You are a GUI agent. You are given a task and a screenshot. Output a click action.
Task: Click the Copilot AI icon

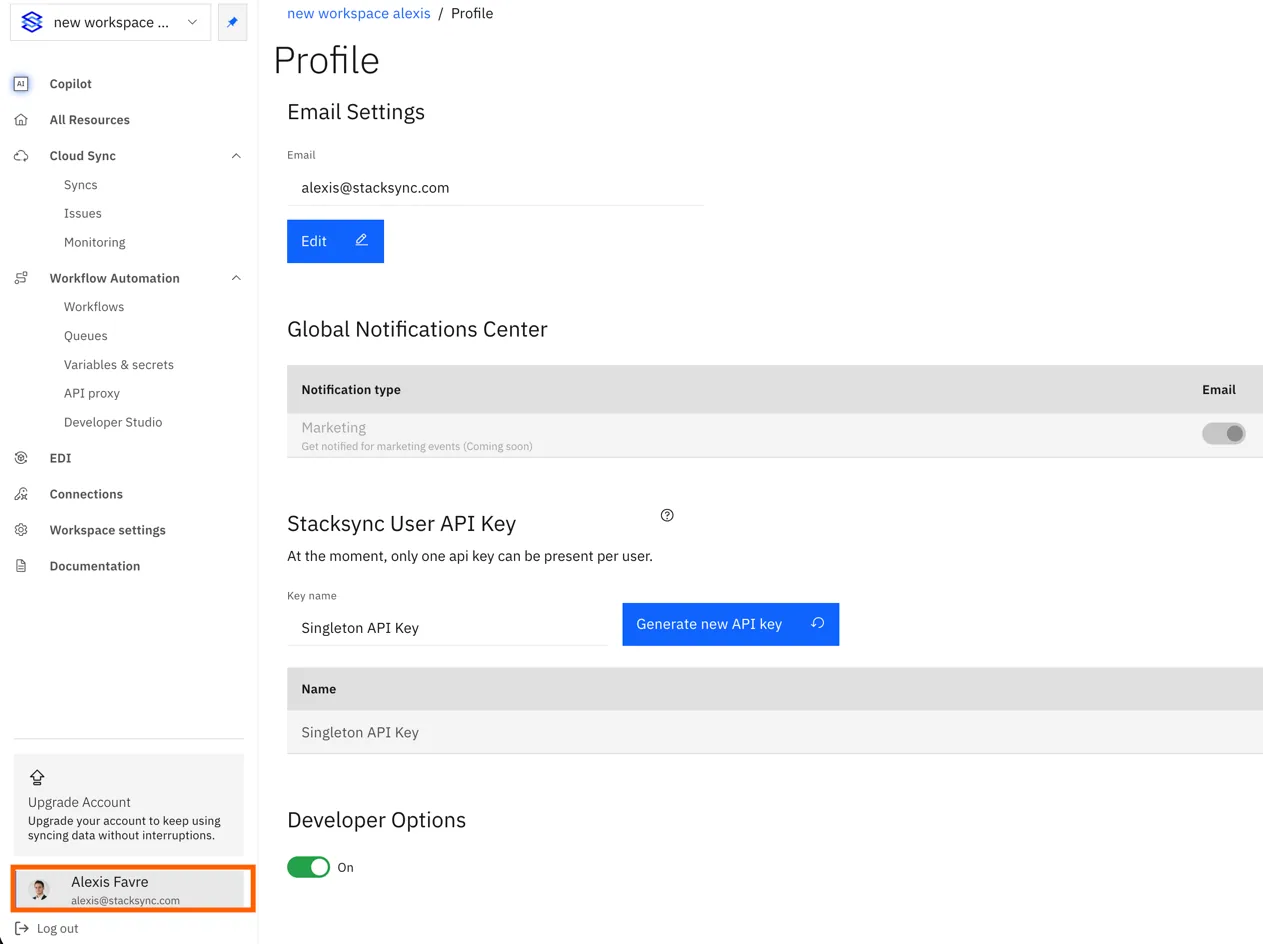(21, 84)
